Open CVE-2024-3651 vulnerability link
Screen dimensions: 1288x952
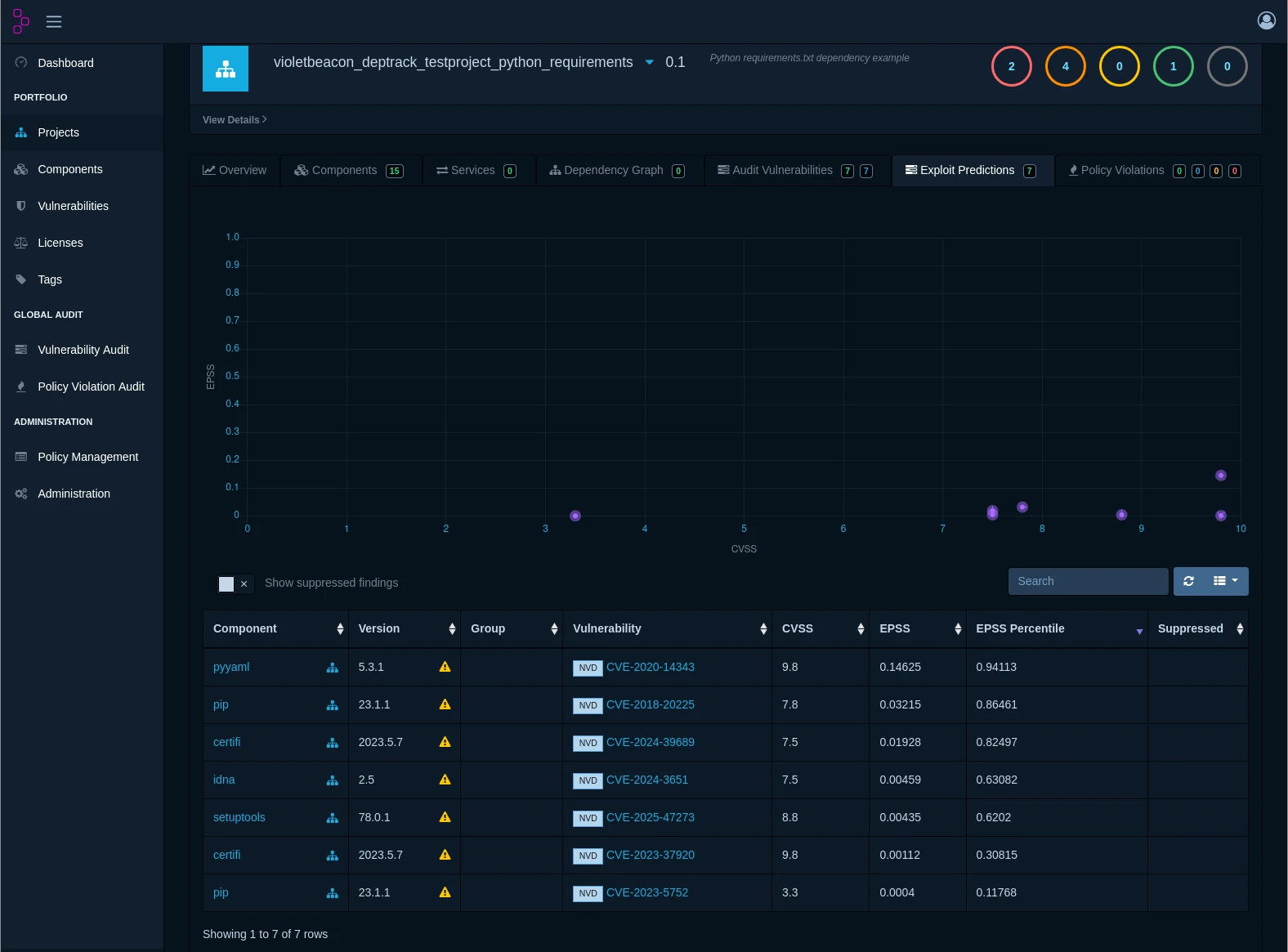[x=647, y=780]
